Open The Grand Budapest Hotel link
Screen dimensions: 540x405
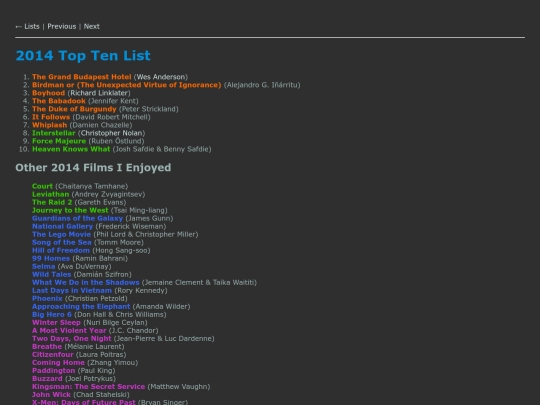point(82,77)
